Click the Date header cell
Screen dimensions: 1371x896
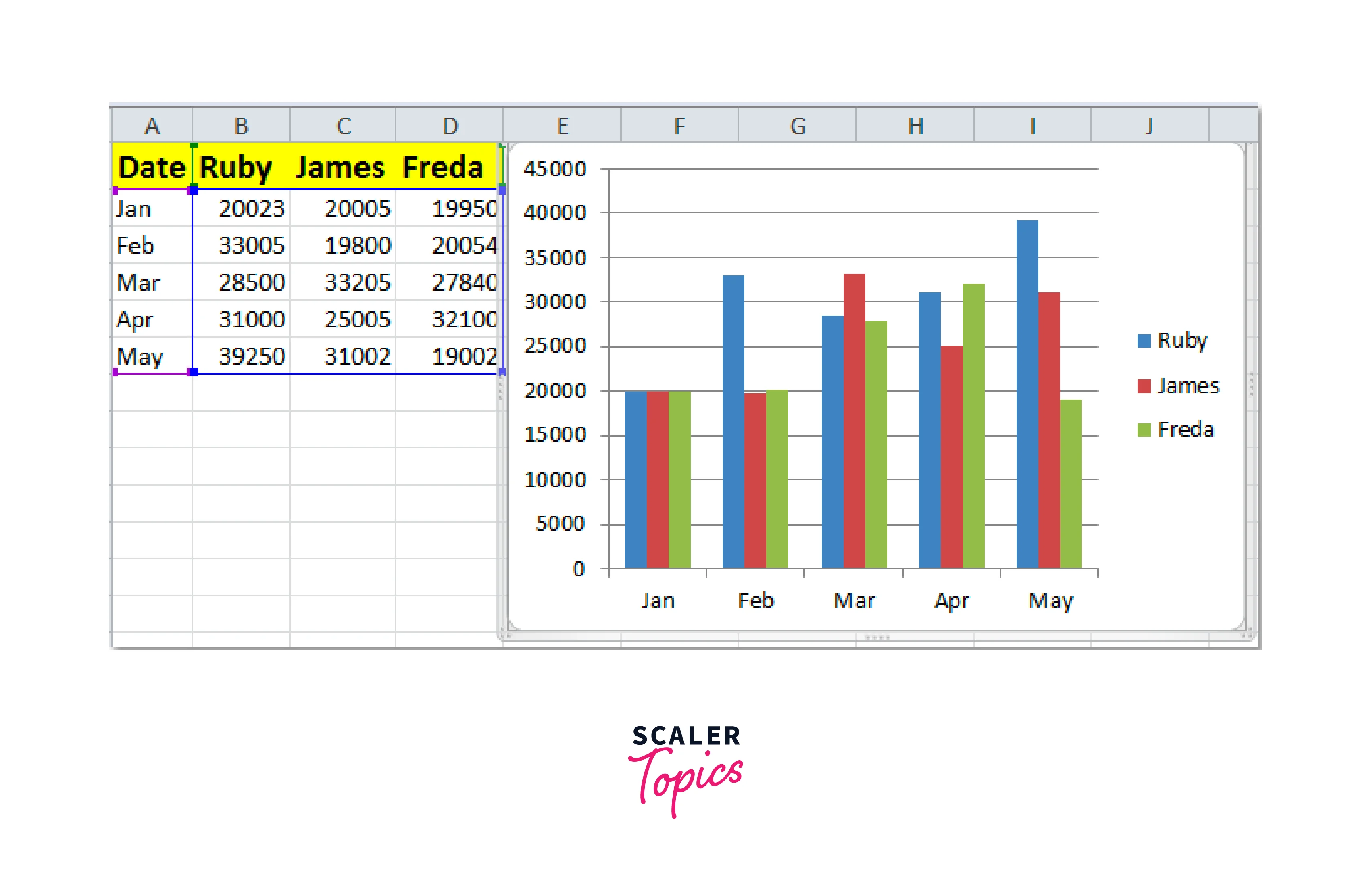pyautogui.click(x=152, y=167)
